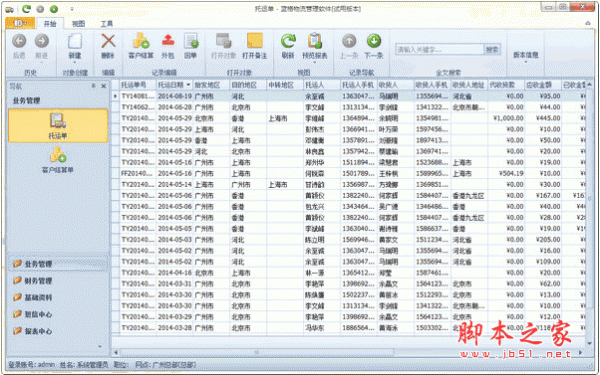Click the 新建 new document icon
This screenshot has height=375, width=600.
point(75,41)
